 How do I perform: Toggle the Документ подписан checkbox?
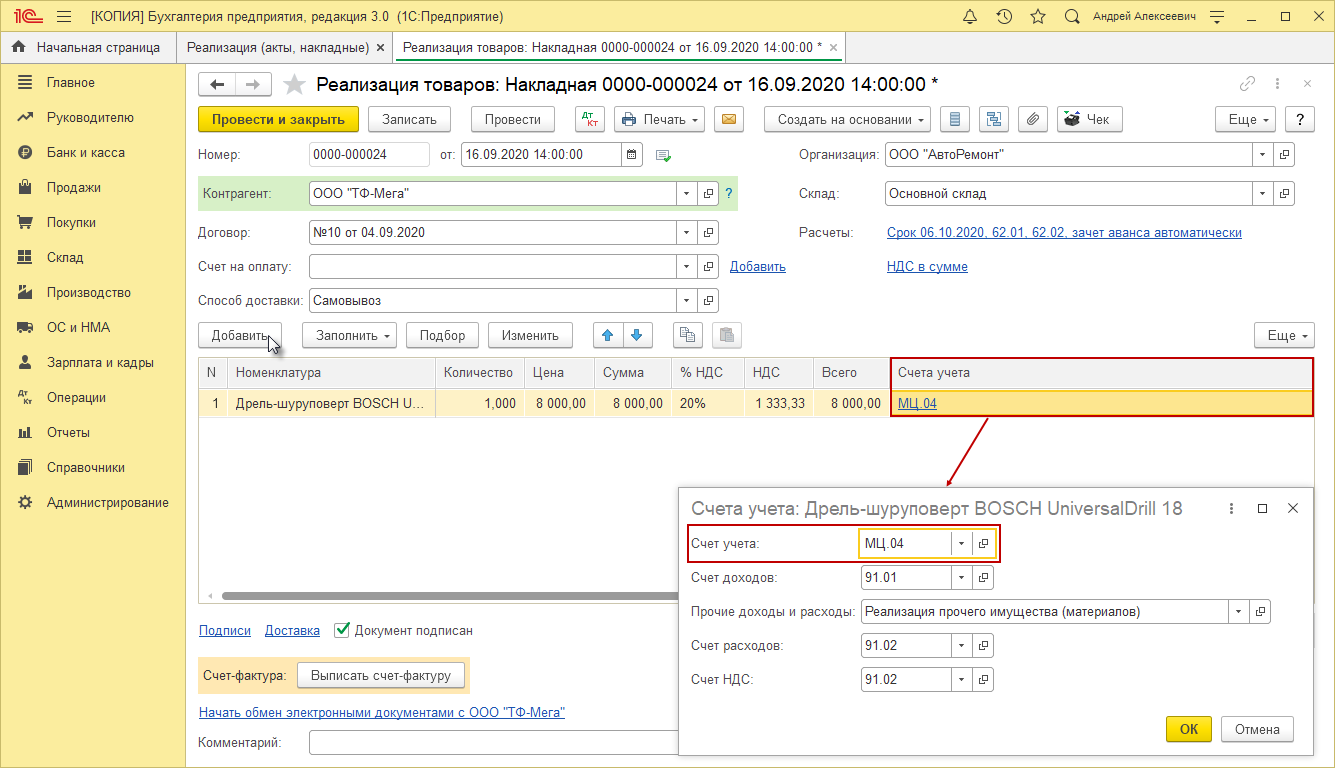coord(342,630)
